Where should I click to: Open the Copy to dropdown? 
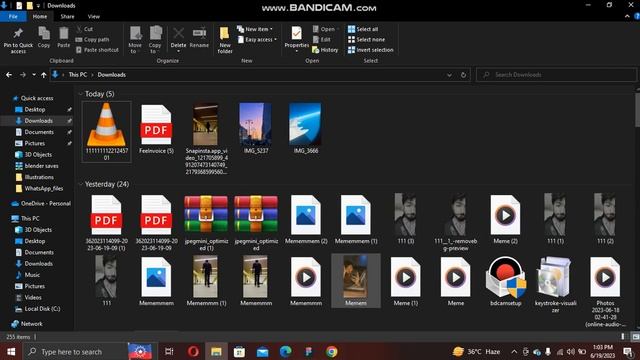click(155, 40)
